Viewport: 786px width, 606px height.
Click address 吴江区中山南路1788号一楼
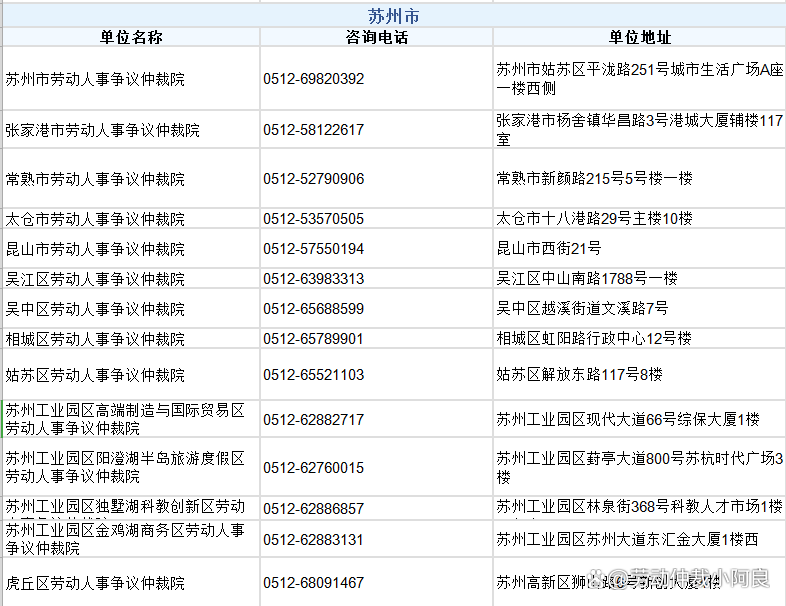point(587,279)
